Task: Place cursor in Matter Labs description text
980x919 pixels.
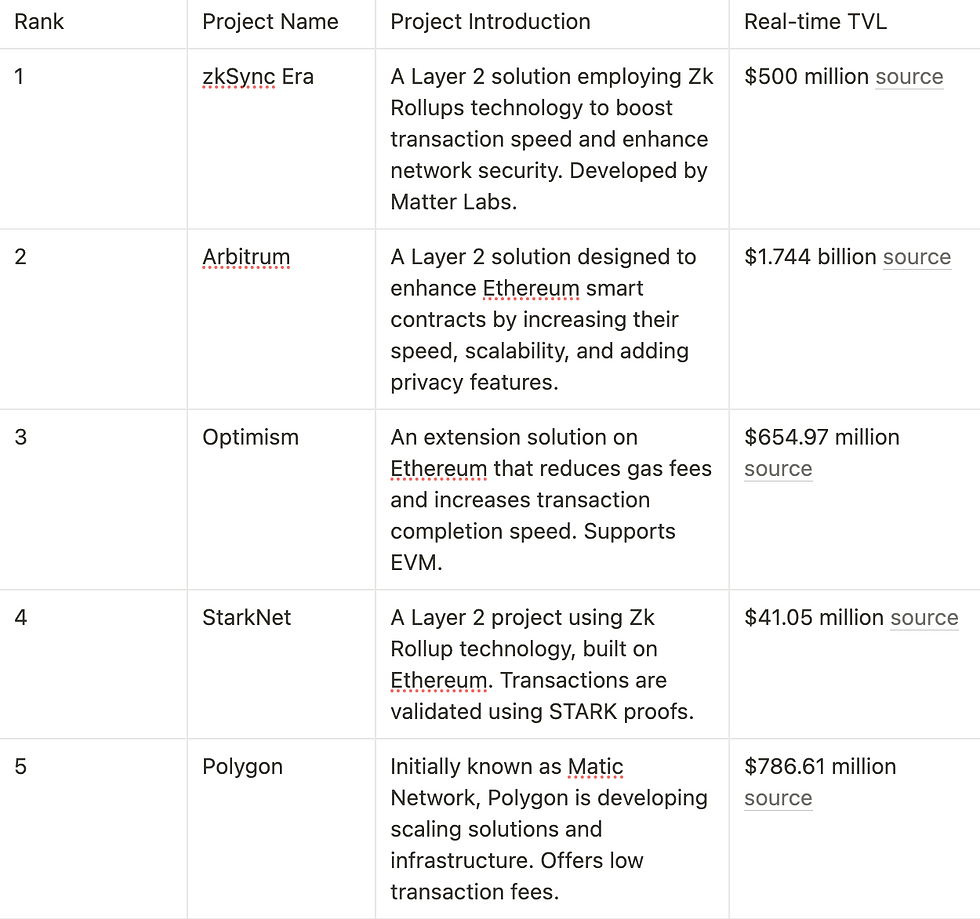Action: (454, 202)
